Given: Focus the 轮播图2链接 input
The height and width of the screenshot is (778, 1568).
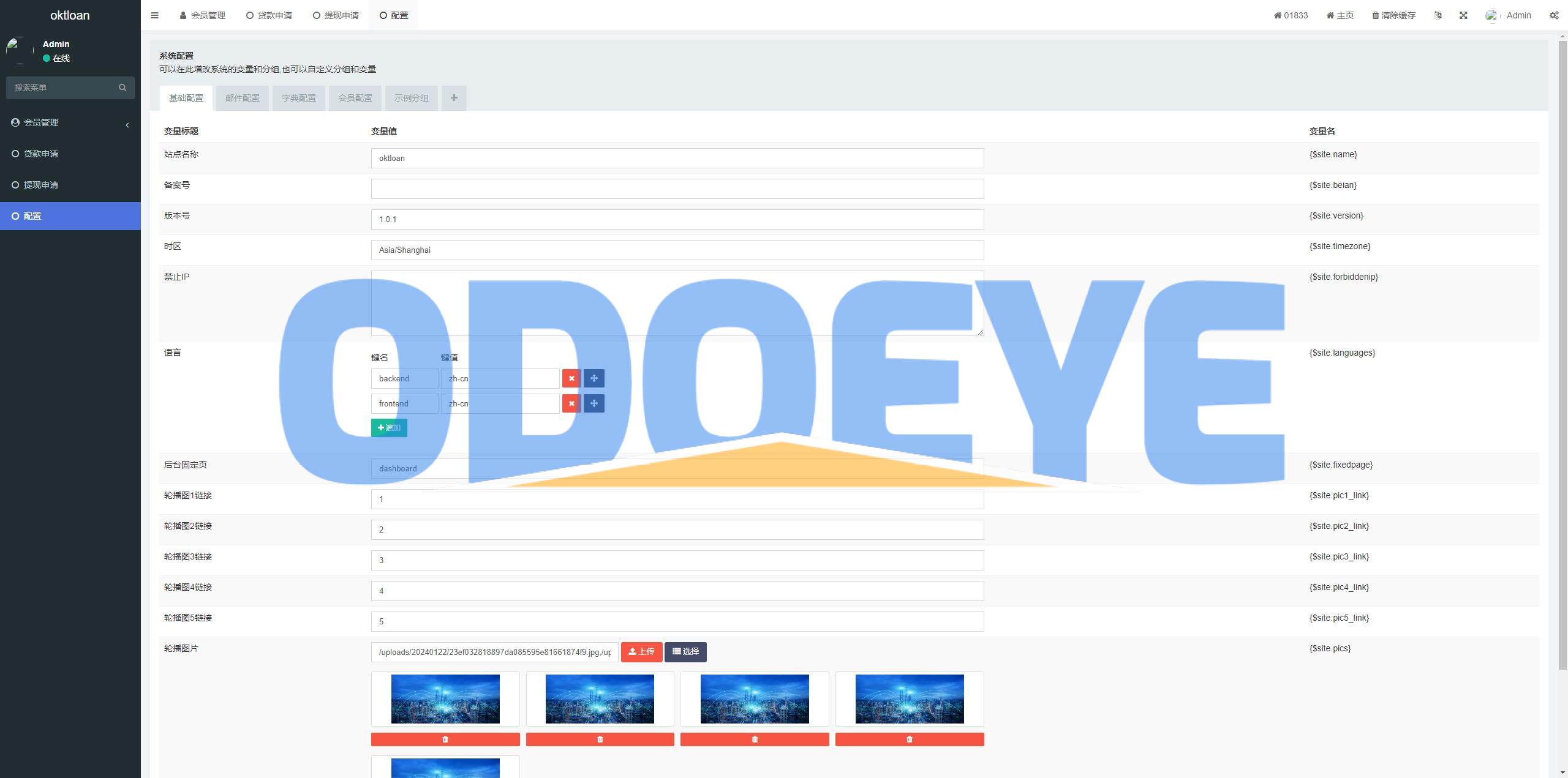Looking at the screenshot, I should point(677,529).
